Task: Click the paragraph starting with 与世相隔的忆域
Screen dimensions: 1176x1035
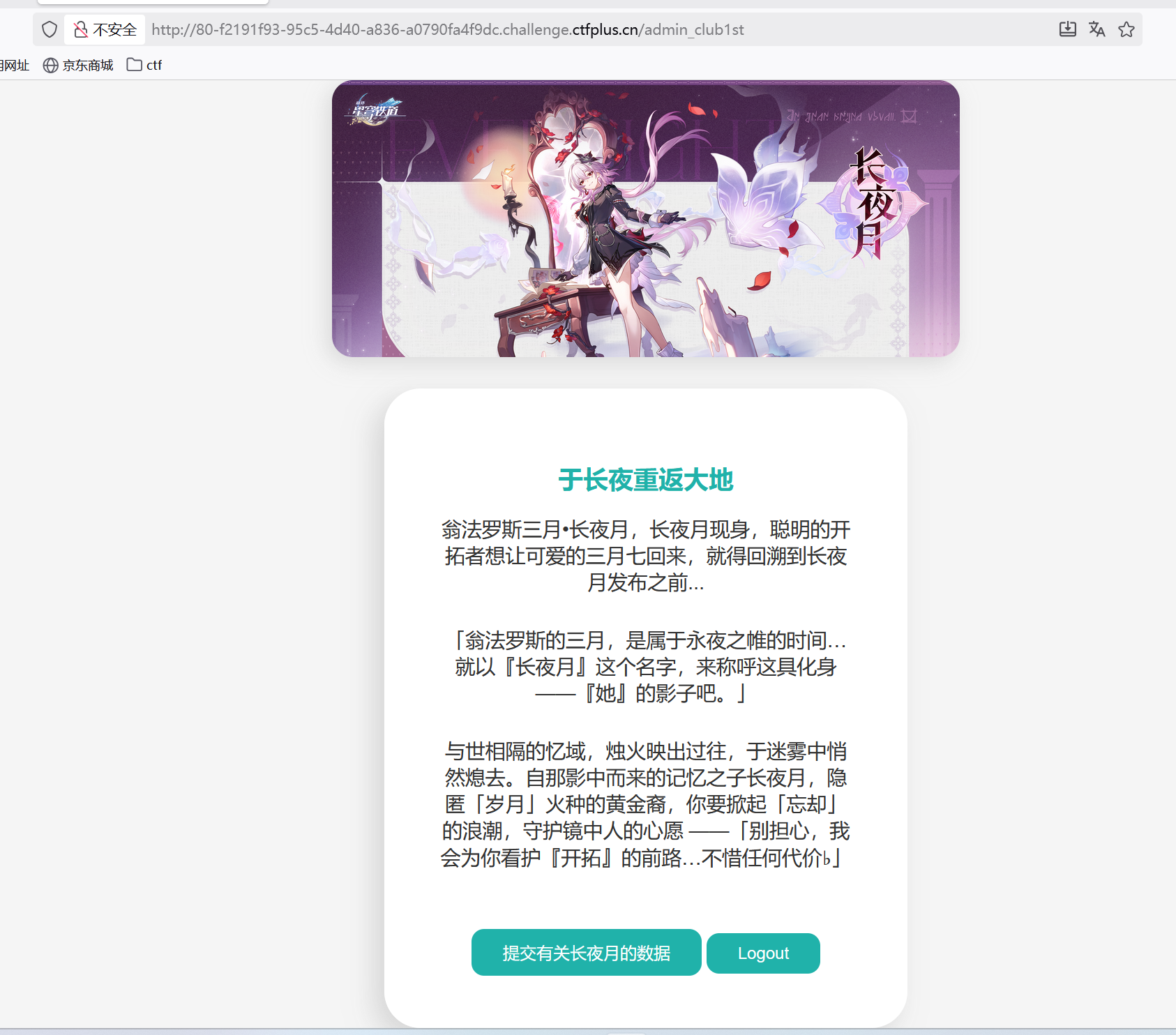Action: click(x=645, y=804)
